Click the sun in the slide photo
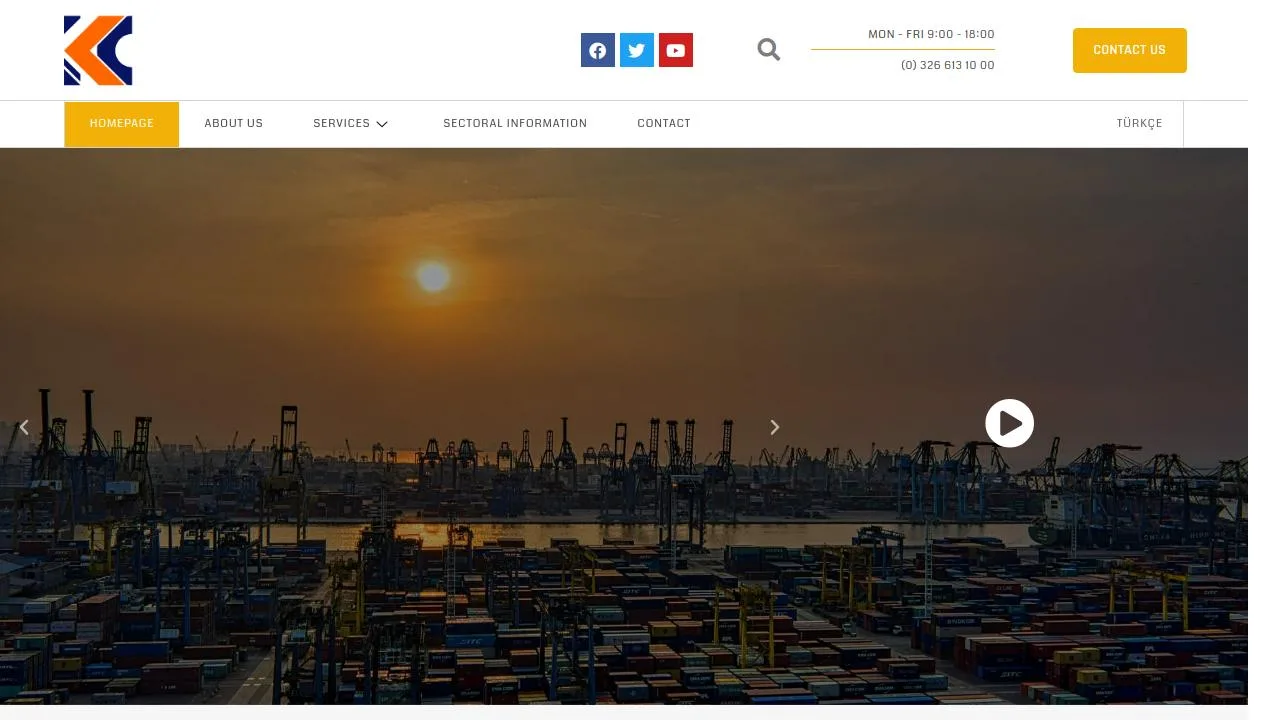The height and width of the screenshot is (720, 1280). [x=433, y=277]
